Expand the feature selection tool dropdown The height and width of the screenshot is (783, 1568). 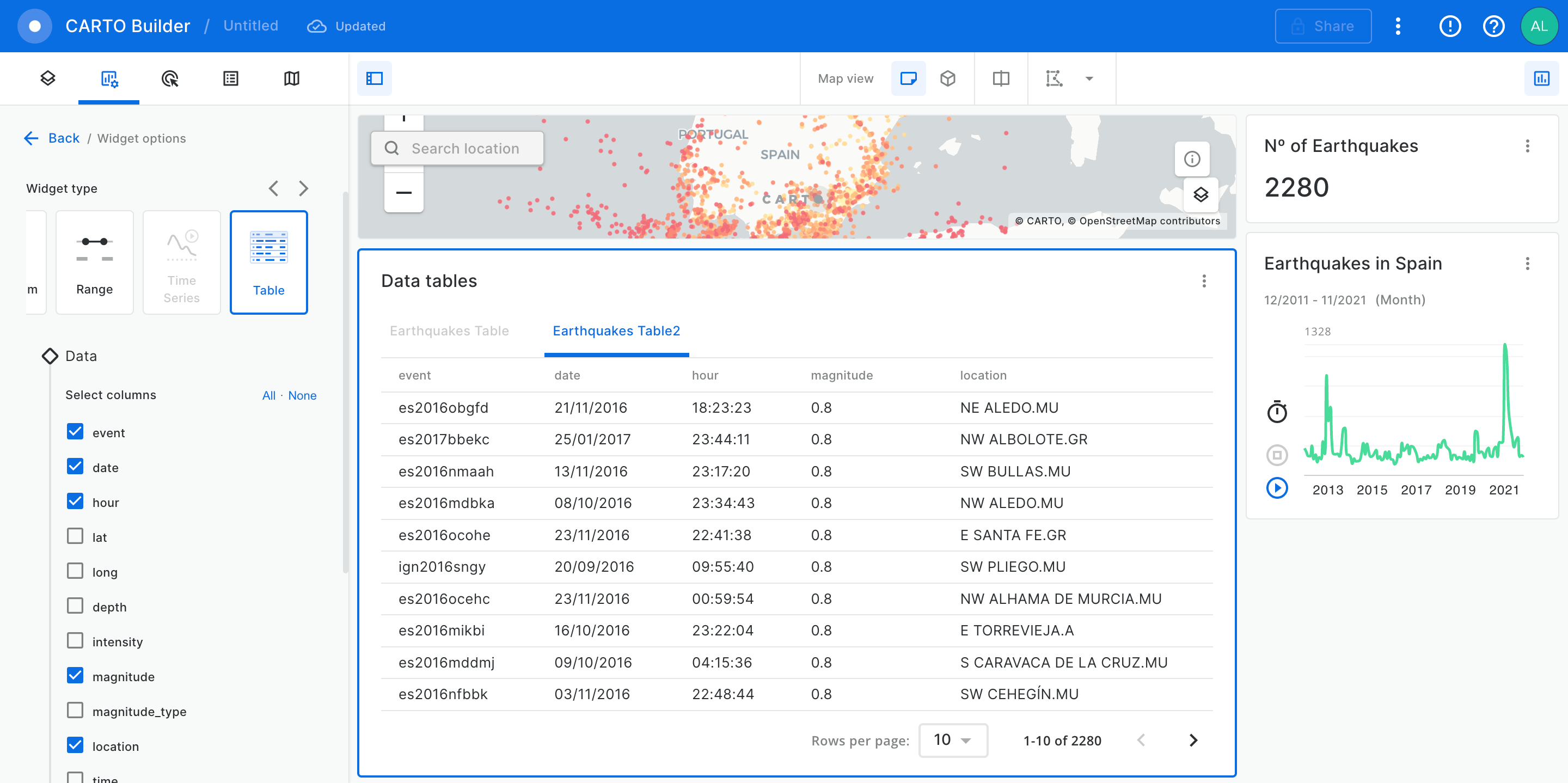pos(1089,78)
